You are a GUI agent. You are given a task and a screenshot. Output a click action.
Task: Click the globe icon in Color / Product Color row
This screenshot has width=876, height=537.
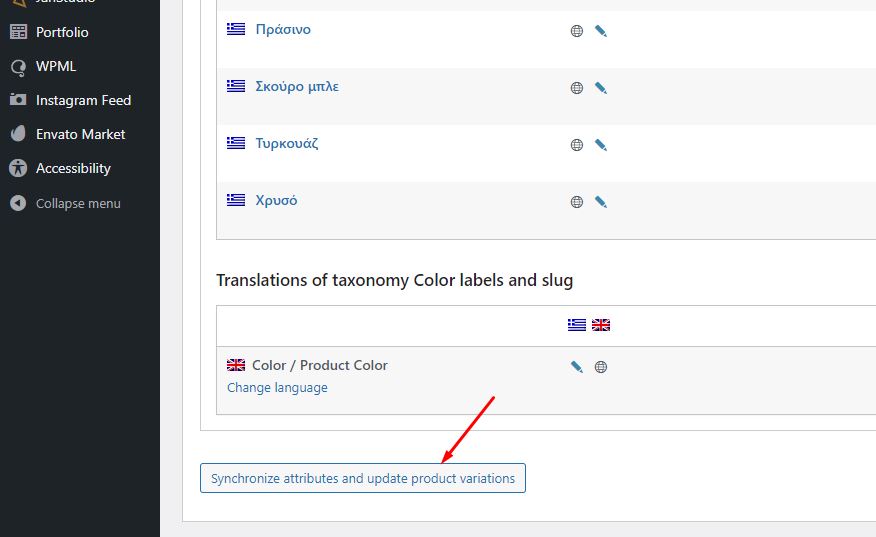coord(601,367)
